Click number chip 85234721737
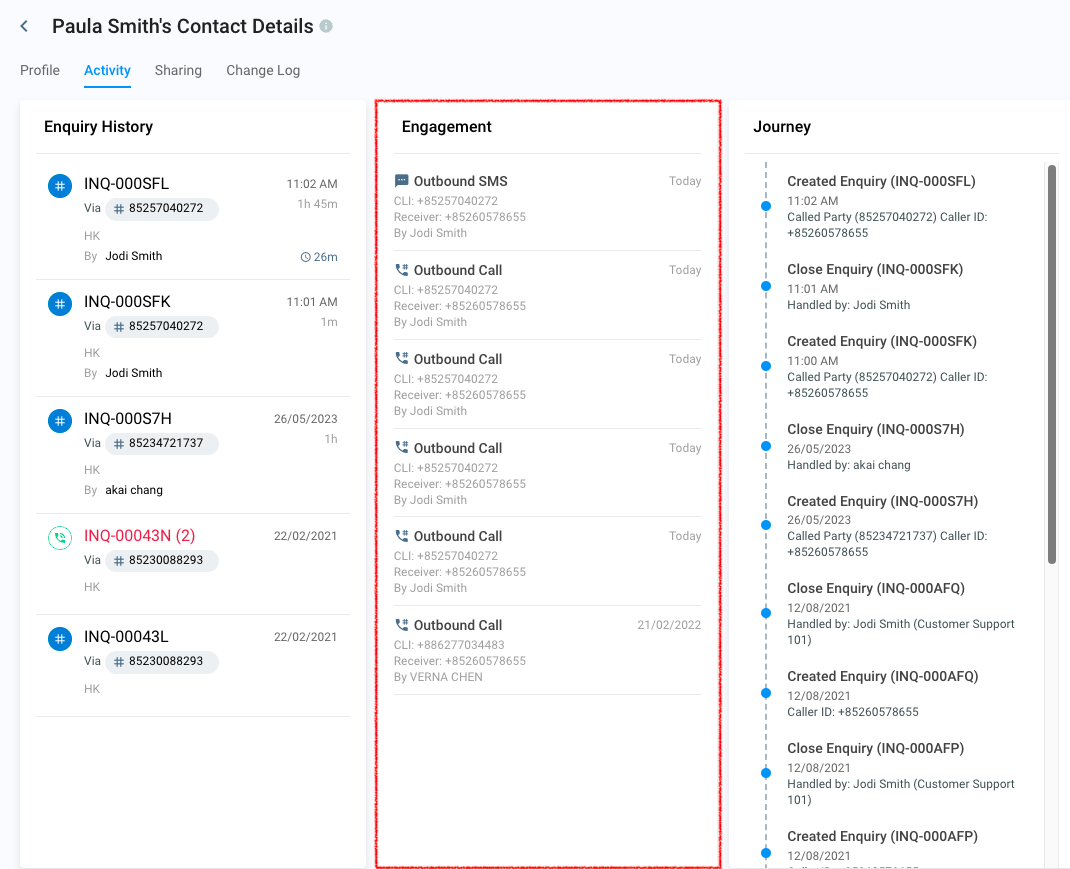 [x=162, y=443]
